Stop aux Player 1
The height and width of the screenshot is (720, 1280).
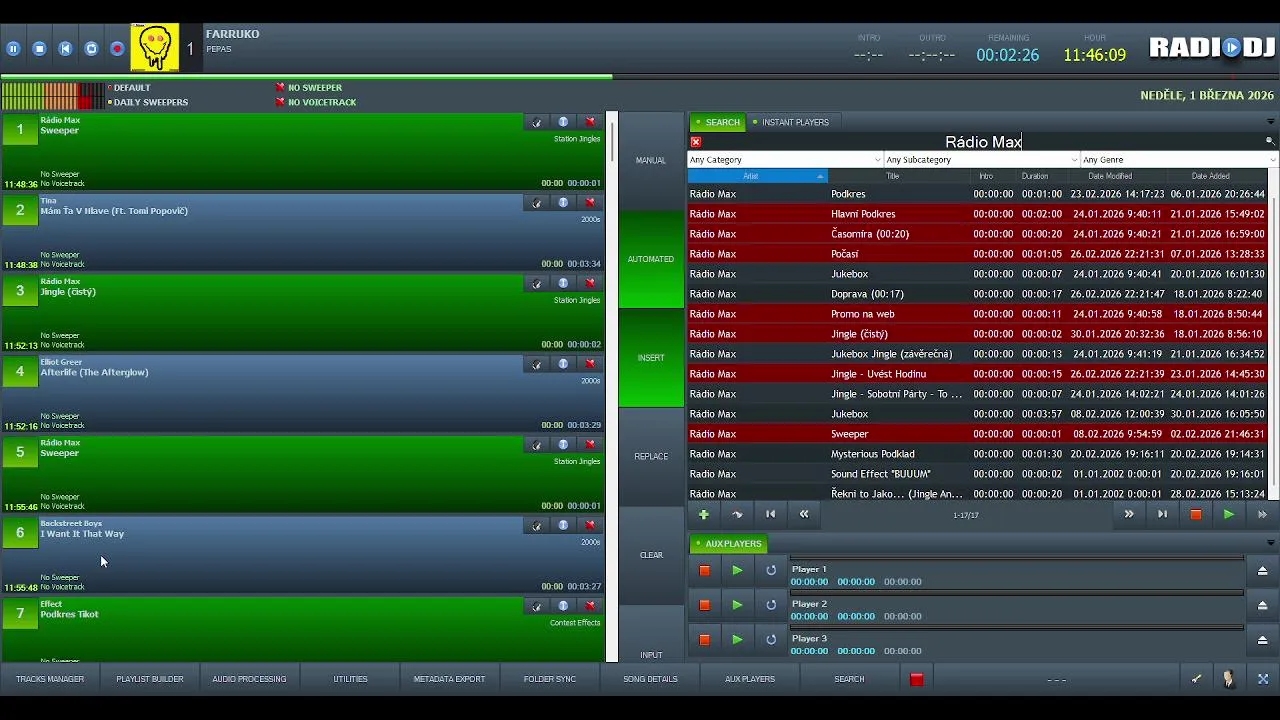coord(704,570)
